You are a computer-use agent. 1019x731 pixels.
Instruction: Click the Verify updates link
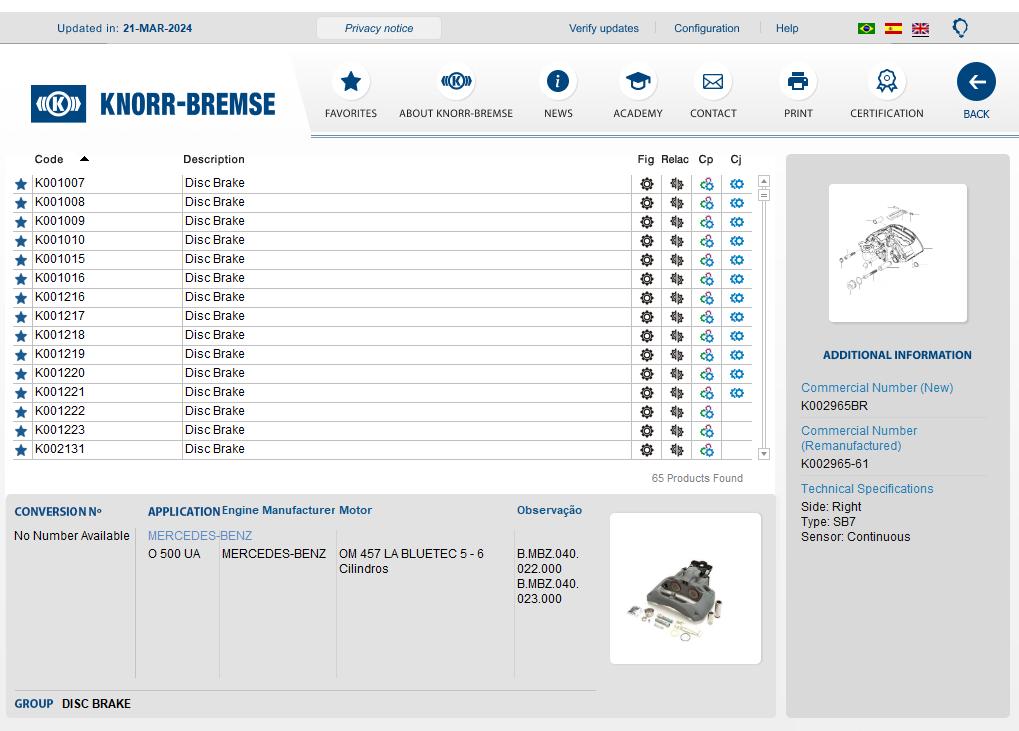click(603, 28)
